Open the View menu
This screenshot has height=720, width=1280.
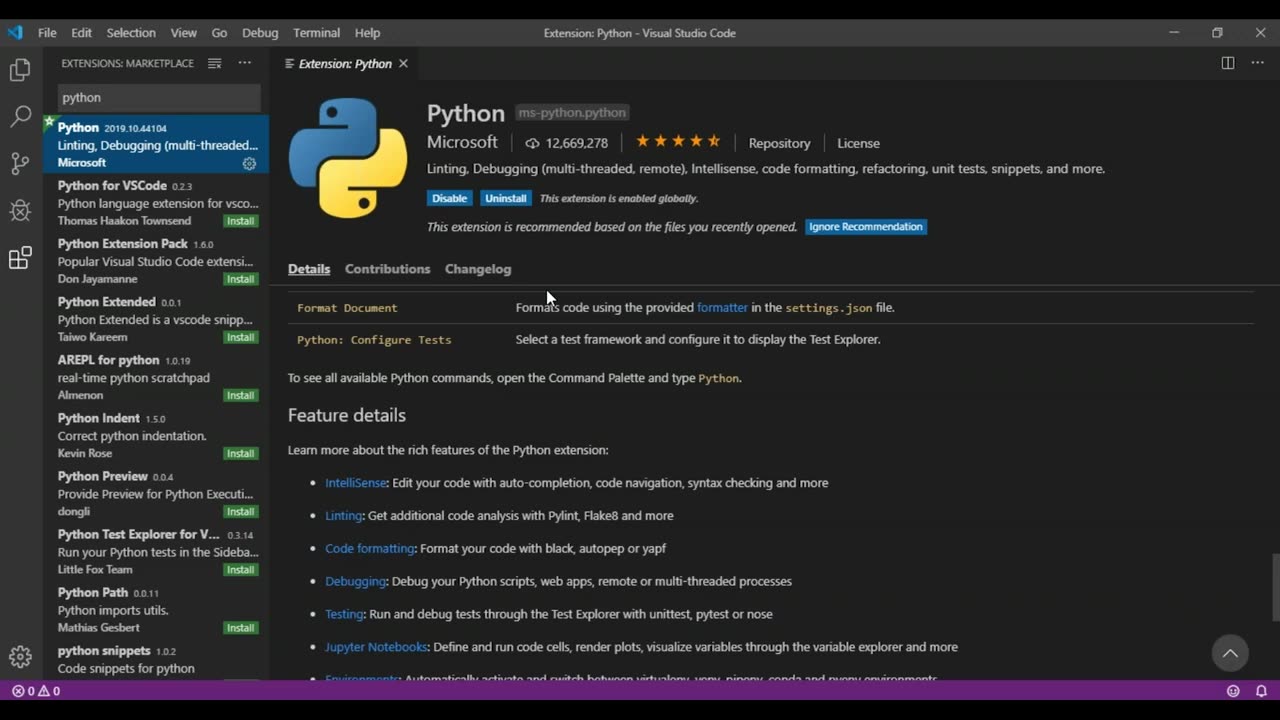(183, 33)
